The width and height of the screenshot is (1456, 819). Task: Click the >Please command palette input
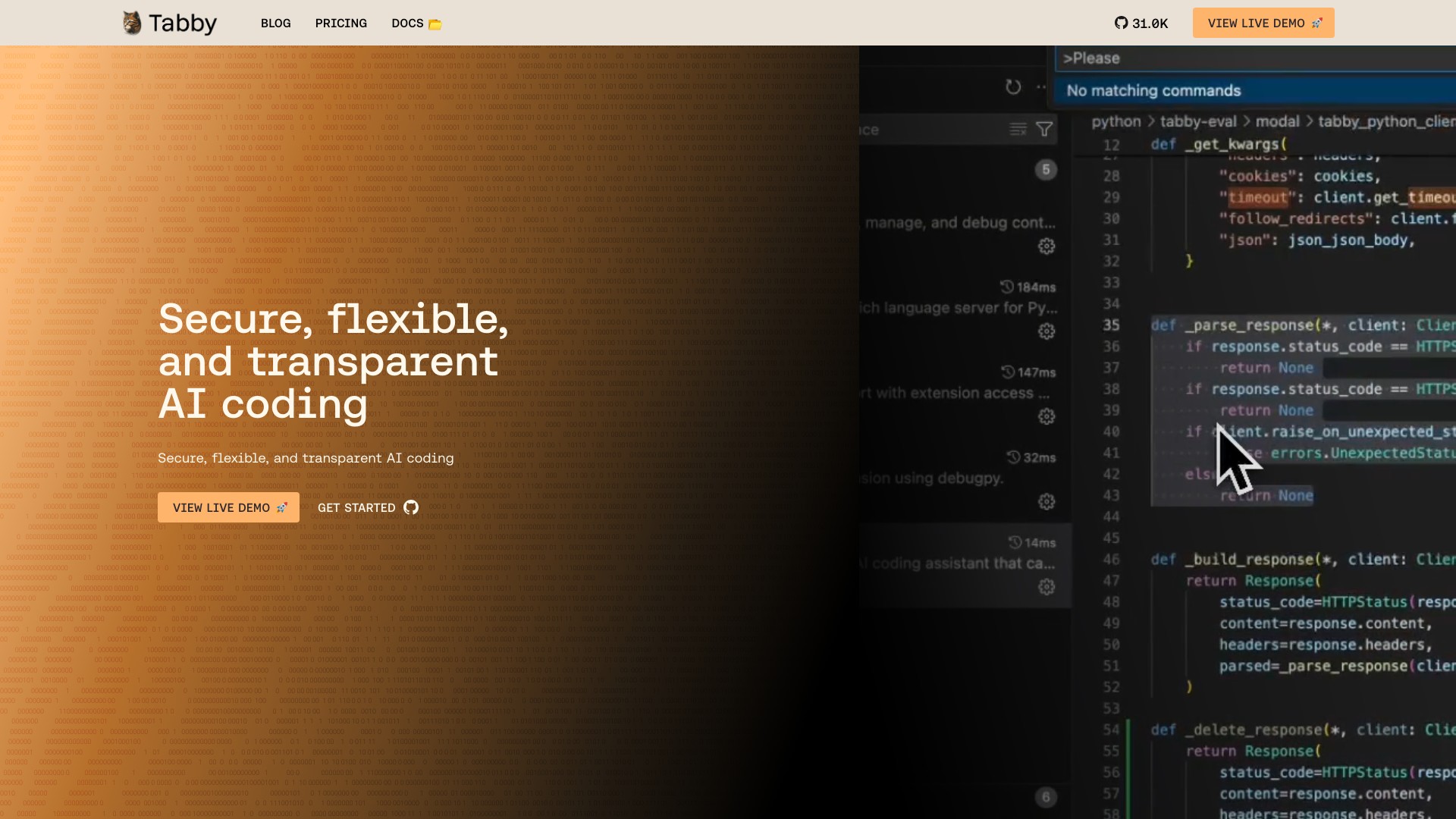1251,58
